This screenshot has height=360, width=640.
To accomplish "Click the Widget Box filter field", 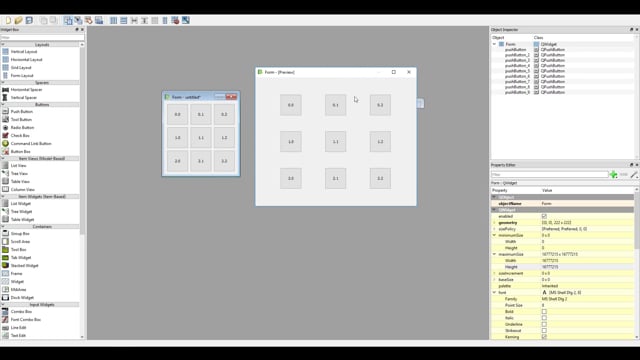I will (42, 37).
